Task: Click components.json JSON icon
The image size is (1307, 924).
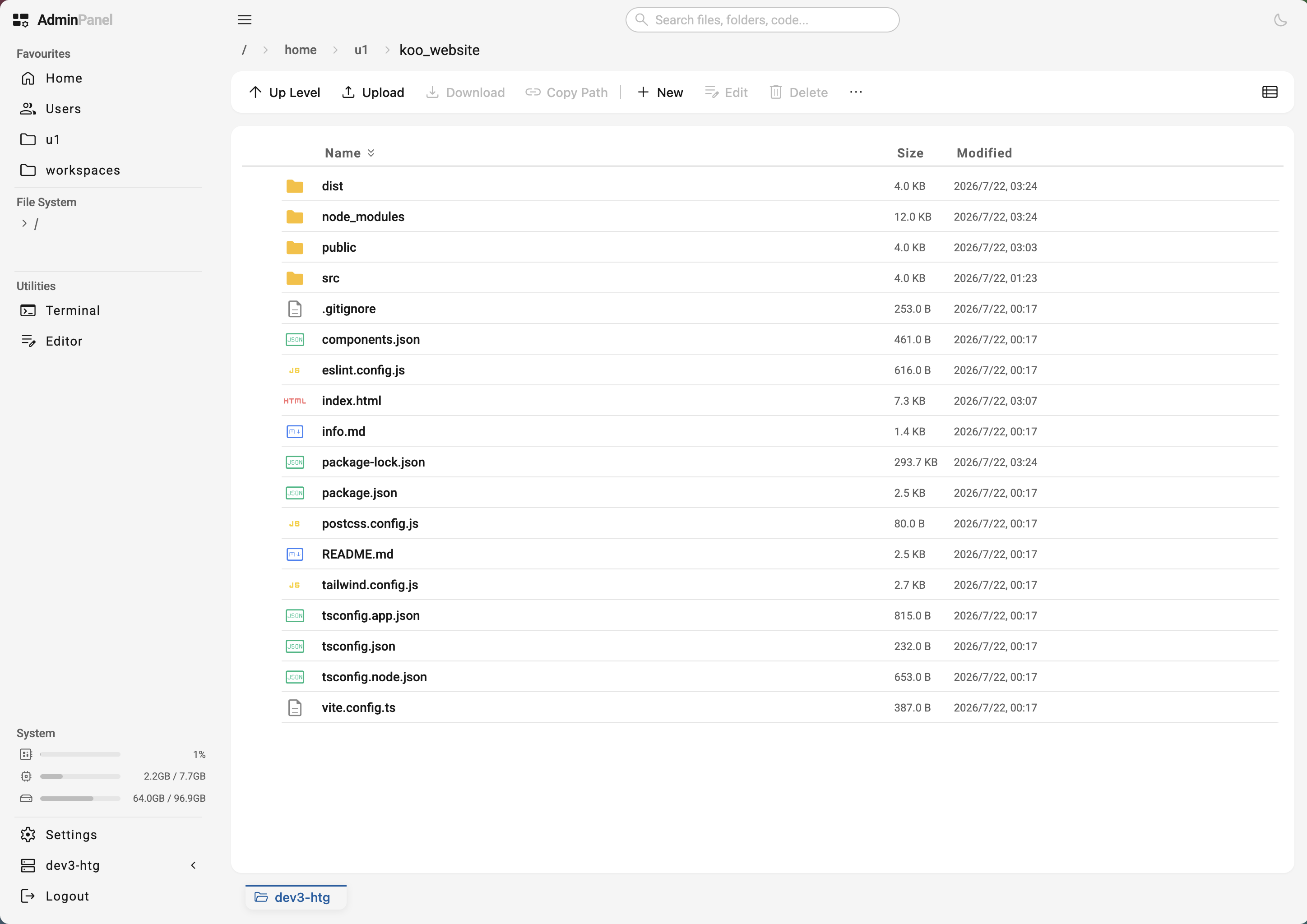Action: point(295,340)
